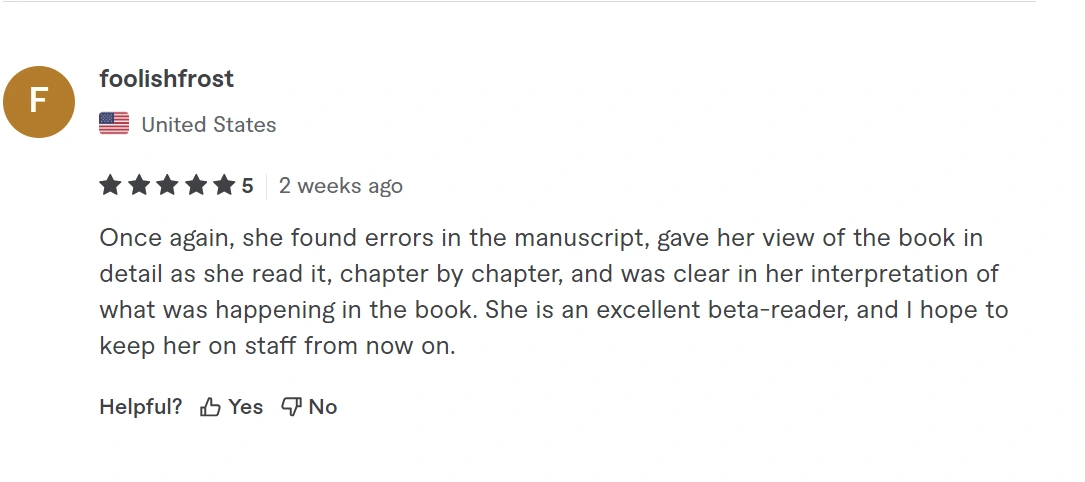Open the foolishfrost reviewer profile
The image size is (1085, 482).
point(167,78)
